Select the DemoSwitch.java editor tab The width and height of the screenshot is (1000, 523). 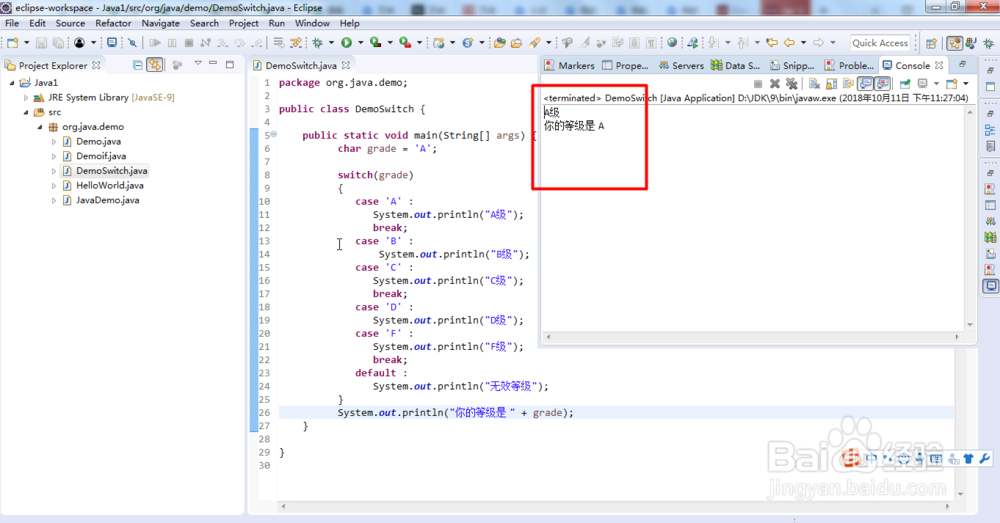[x=300, y=66]
